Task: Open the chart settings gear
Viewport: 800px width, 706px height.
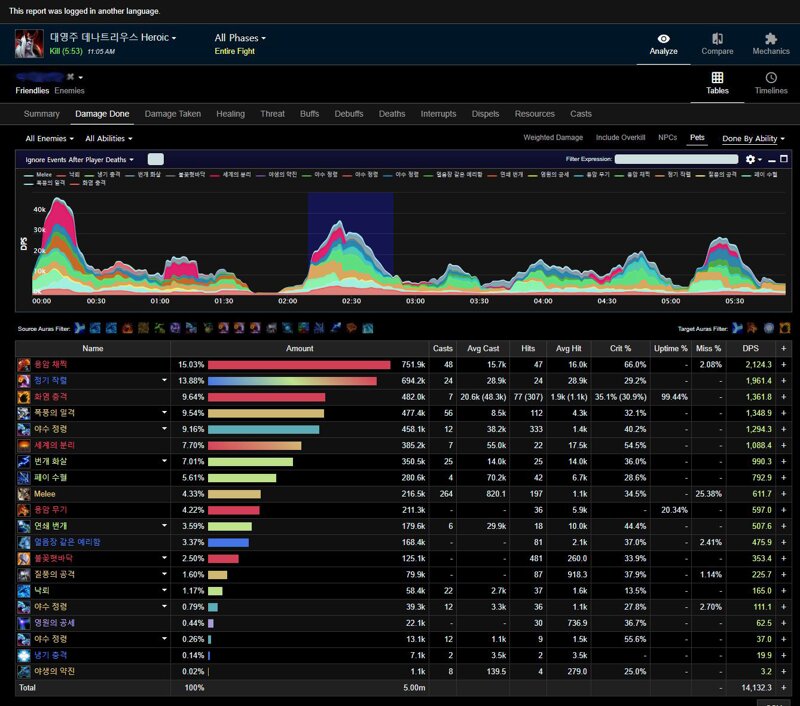Action: (x=750, y=159)
